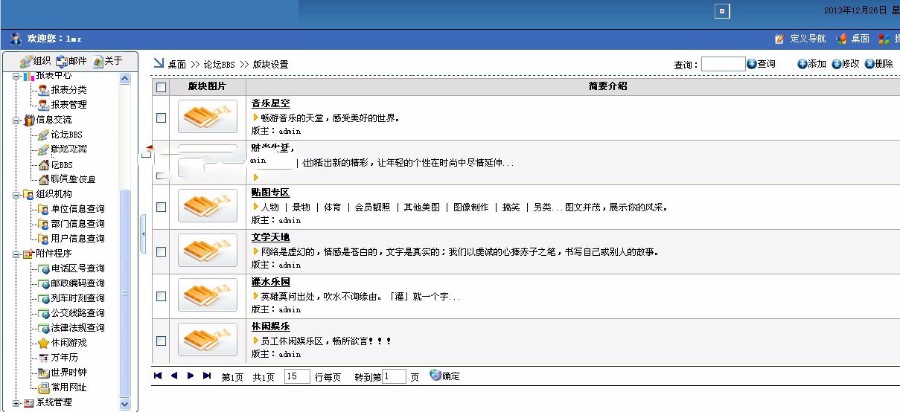Check the 贴图专区 row checkbox
The image size is (900, 412).
tap(161, 207)
